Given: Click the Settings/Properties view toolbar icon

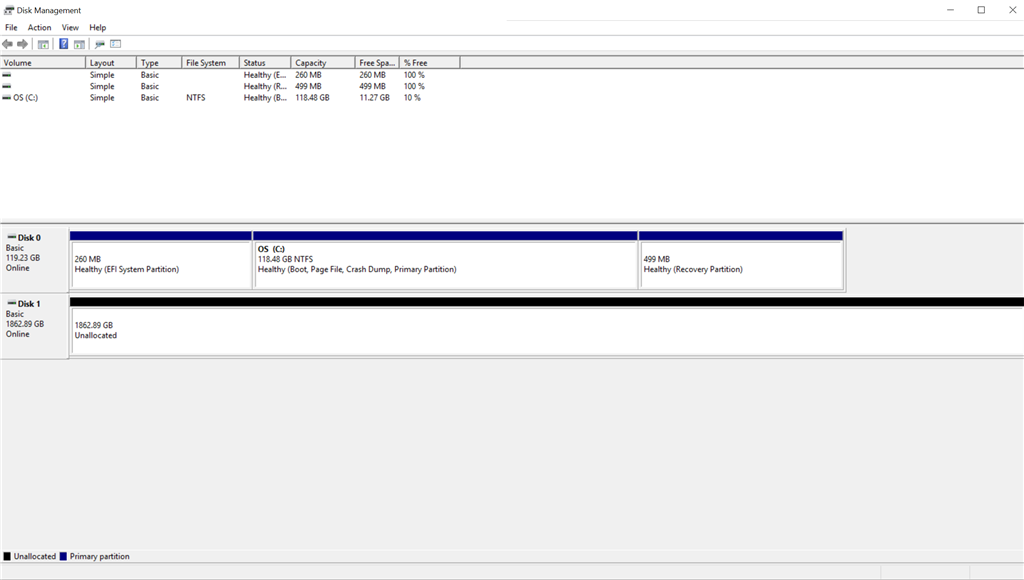Looking at the screenshot, I should coord(116,44).
